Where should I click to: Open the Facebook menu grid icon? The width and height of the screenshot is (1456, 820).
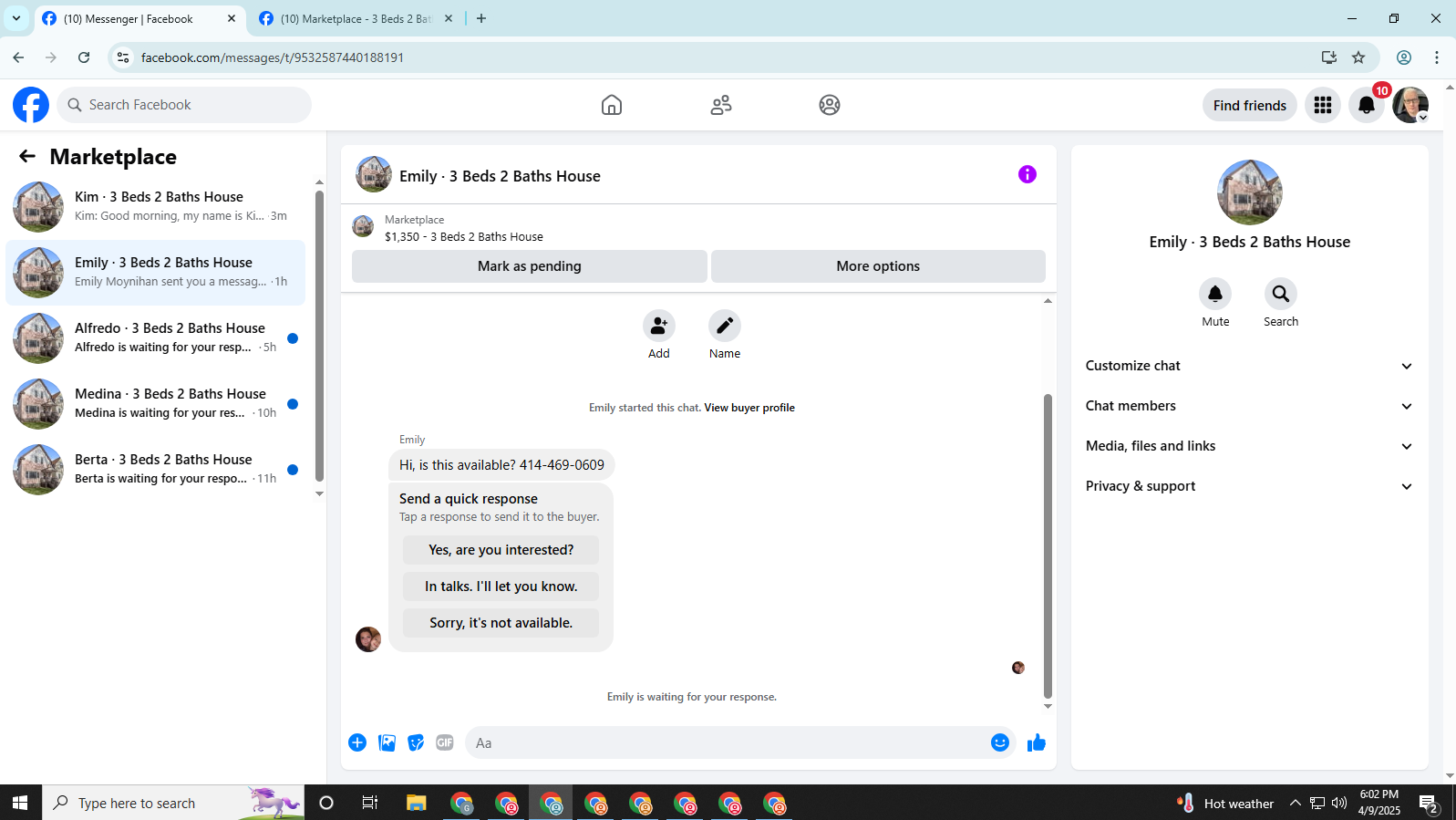pos(1323,105)
